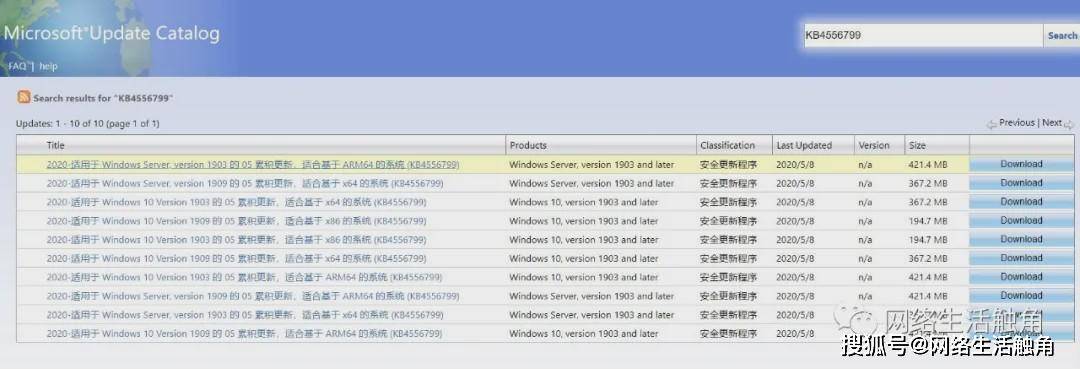
Task: Open the Windows Server 1903 x64 update title
Action: coord(245,315)
